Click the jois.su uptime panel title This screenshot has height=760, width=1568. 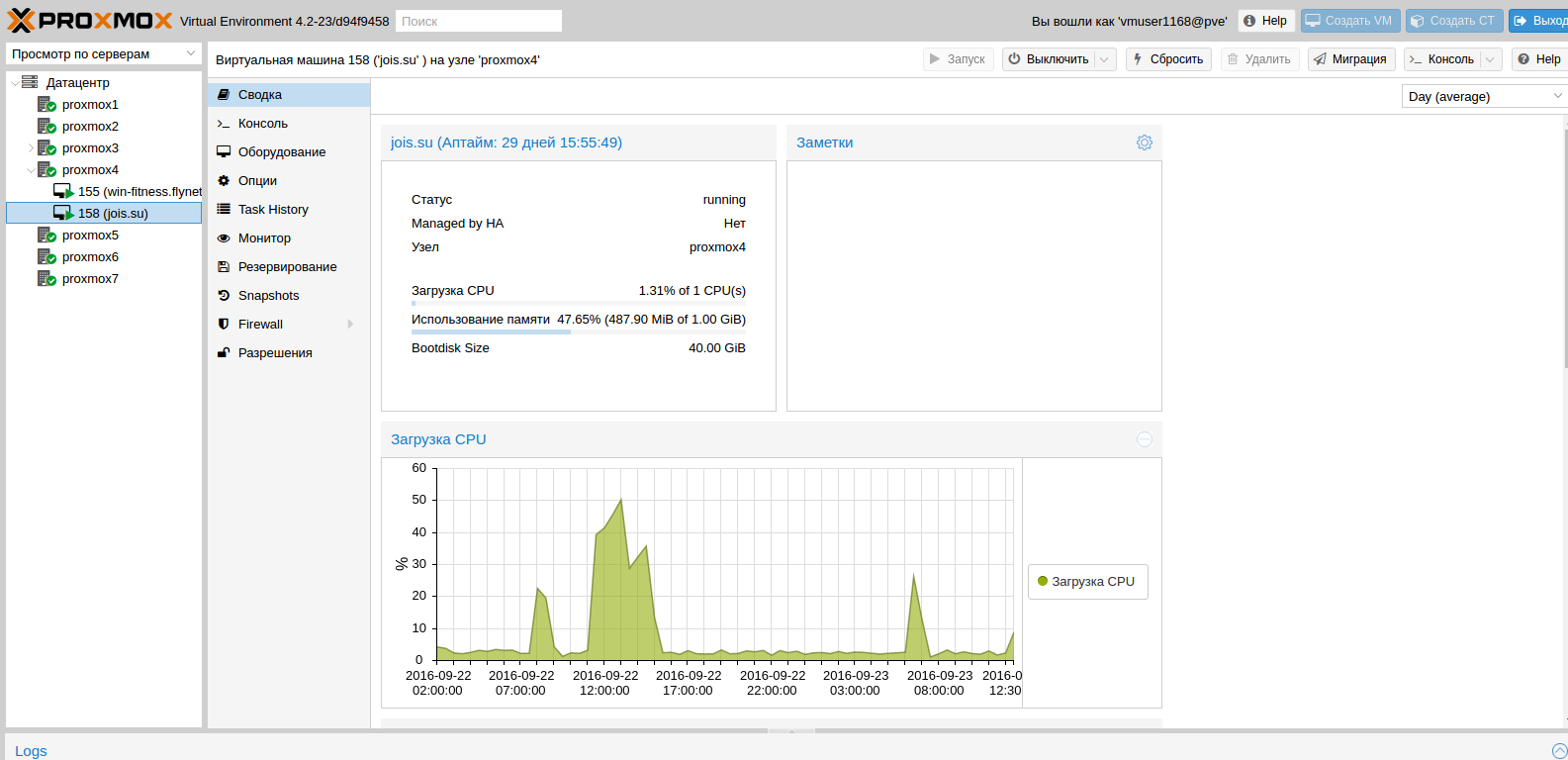click(507, 142)
